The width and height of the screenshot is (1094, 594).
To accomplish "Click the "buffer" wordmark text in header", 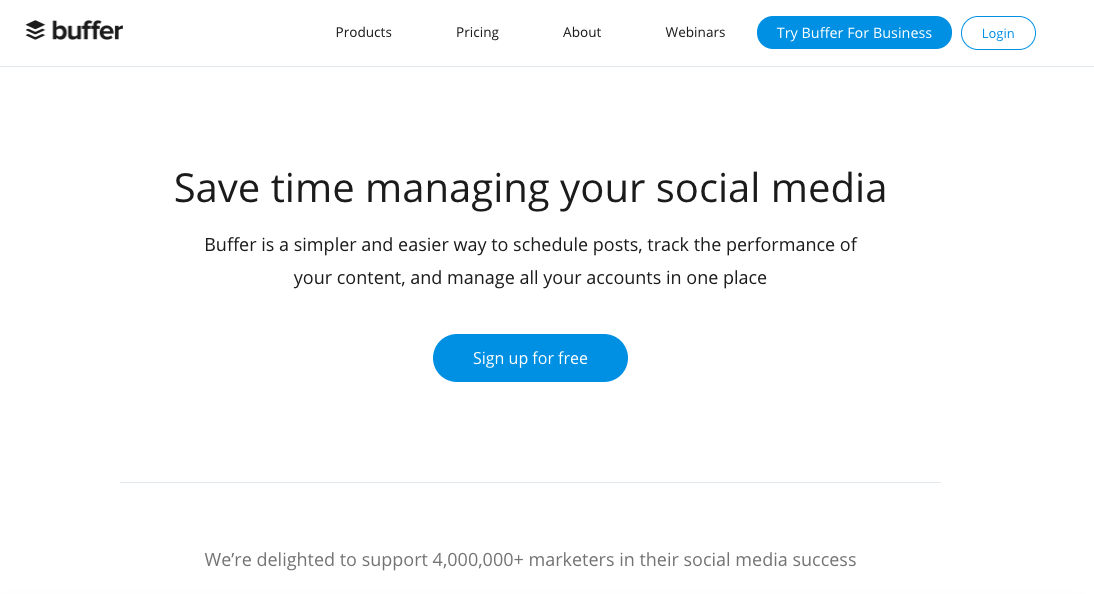I will 87,31.
